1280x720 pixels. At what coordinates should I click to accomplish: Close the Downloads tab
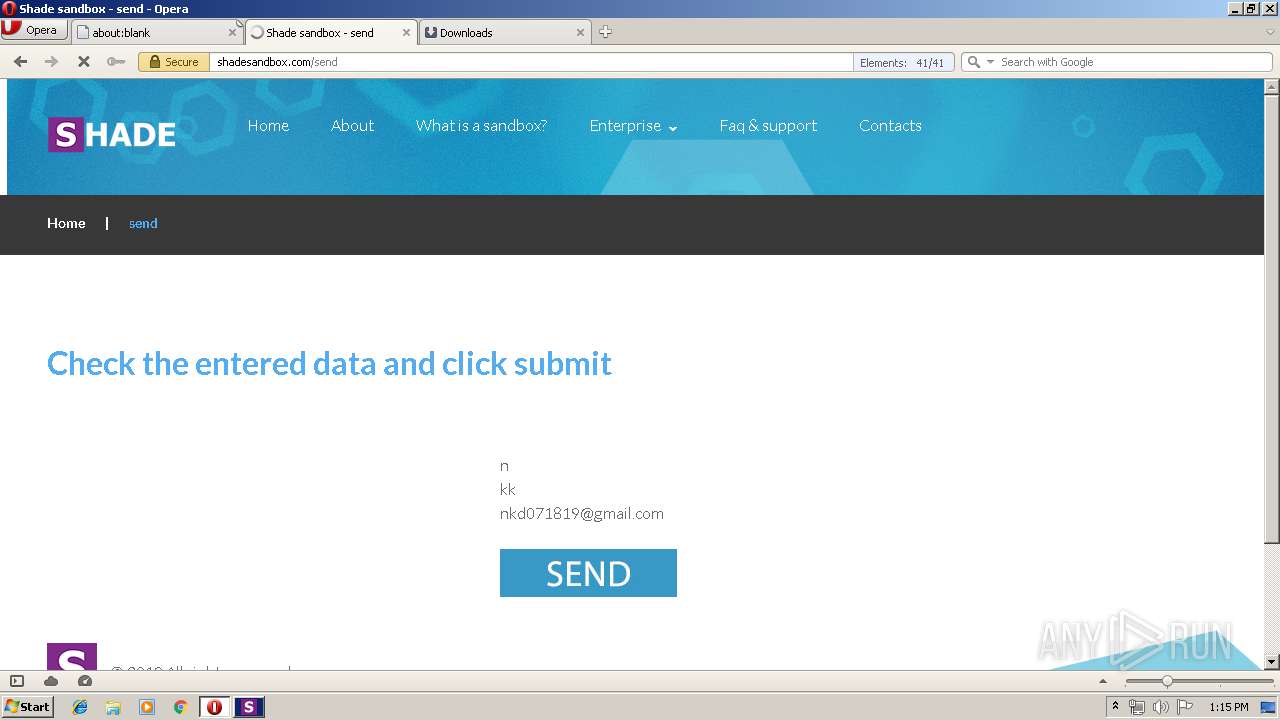(580, 32)
